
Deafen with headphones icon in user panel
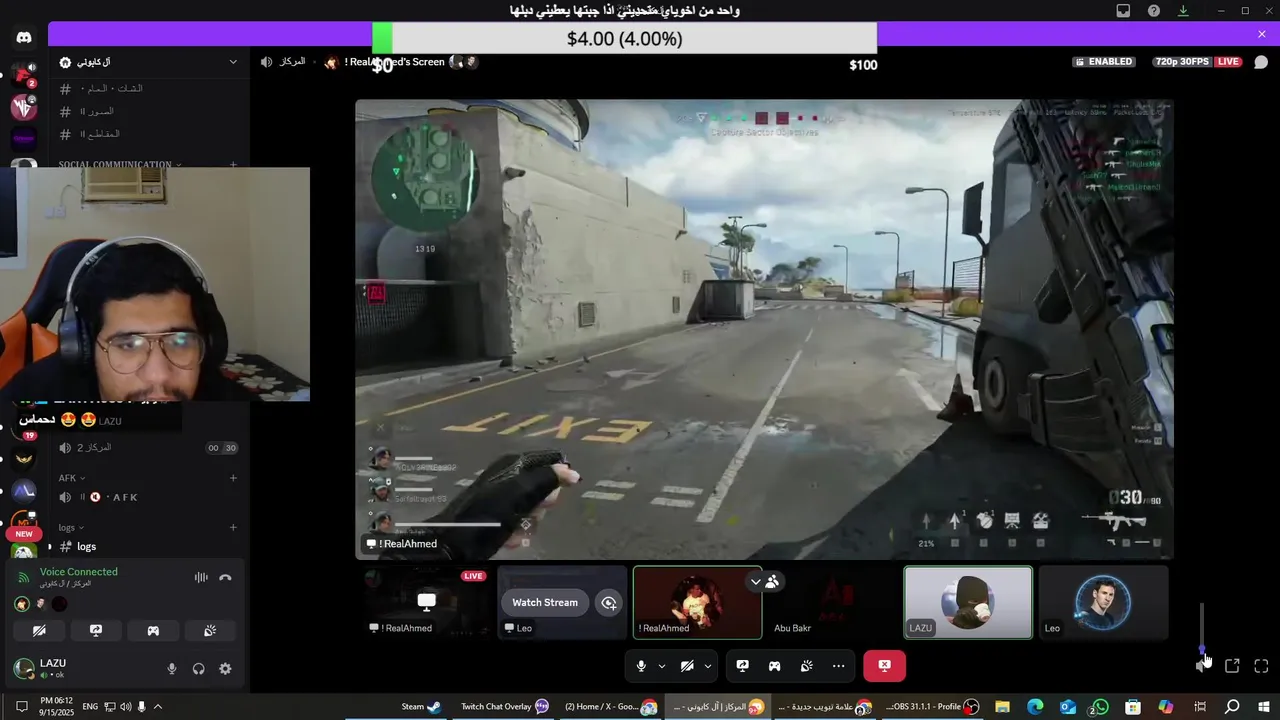[198, 669]
